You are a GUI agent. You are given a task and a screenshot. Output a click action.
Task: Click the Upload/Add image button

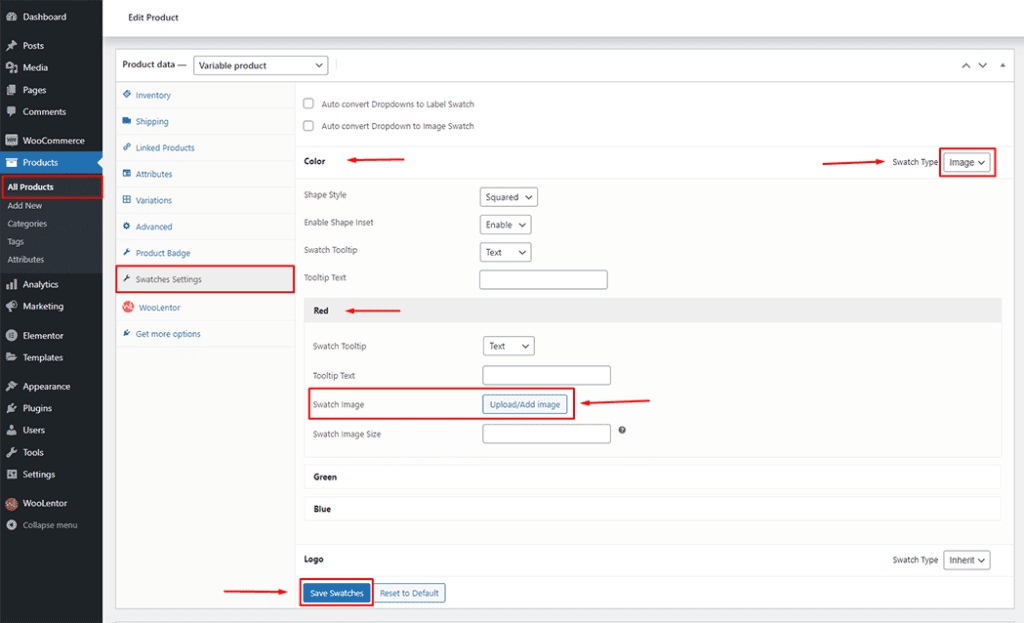(x=525, y=404)
